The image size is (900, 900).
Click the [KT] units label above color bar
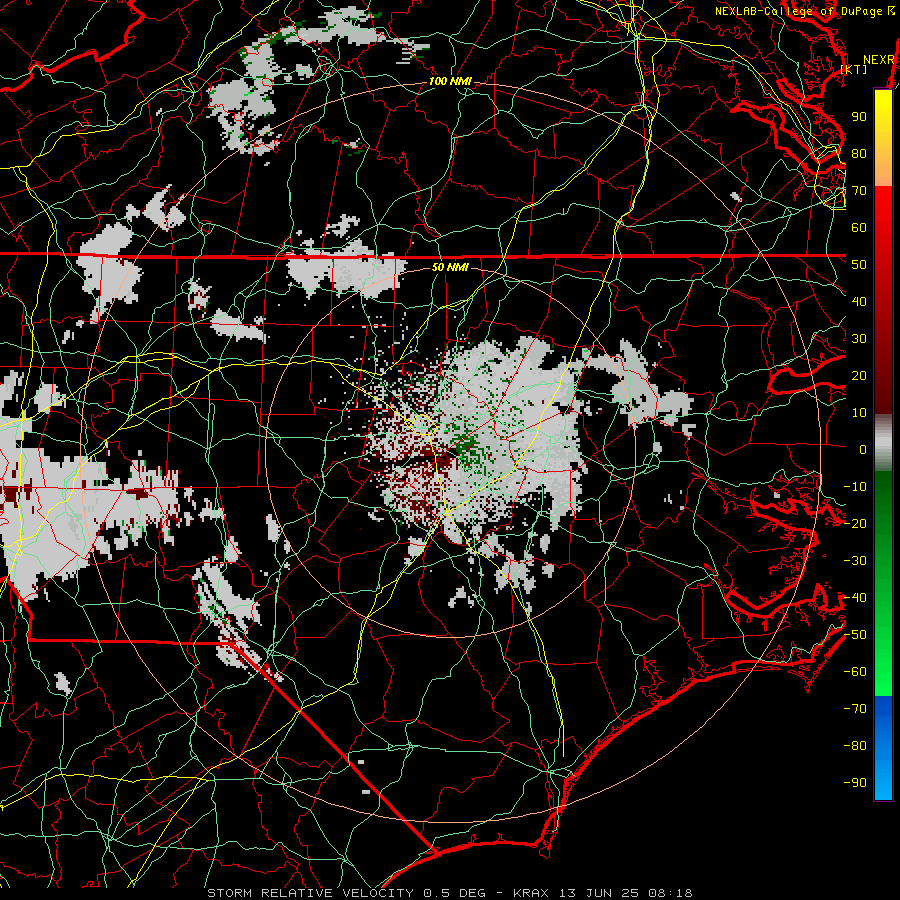tap(854, 69)
